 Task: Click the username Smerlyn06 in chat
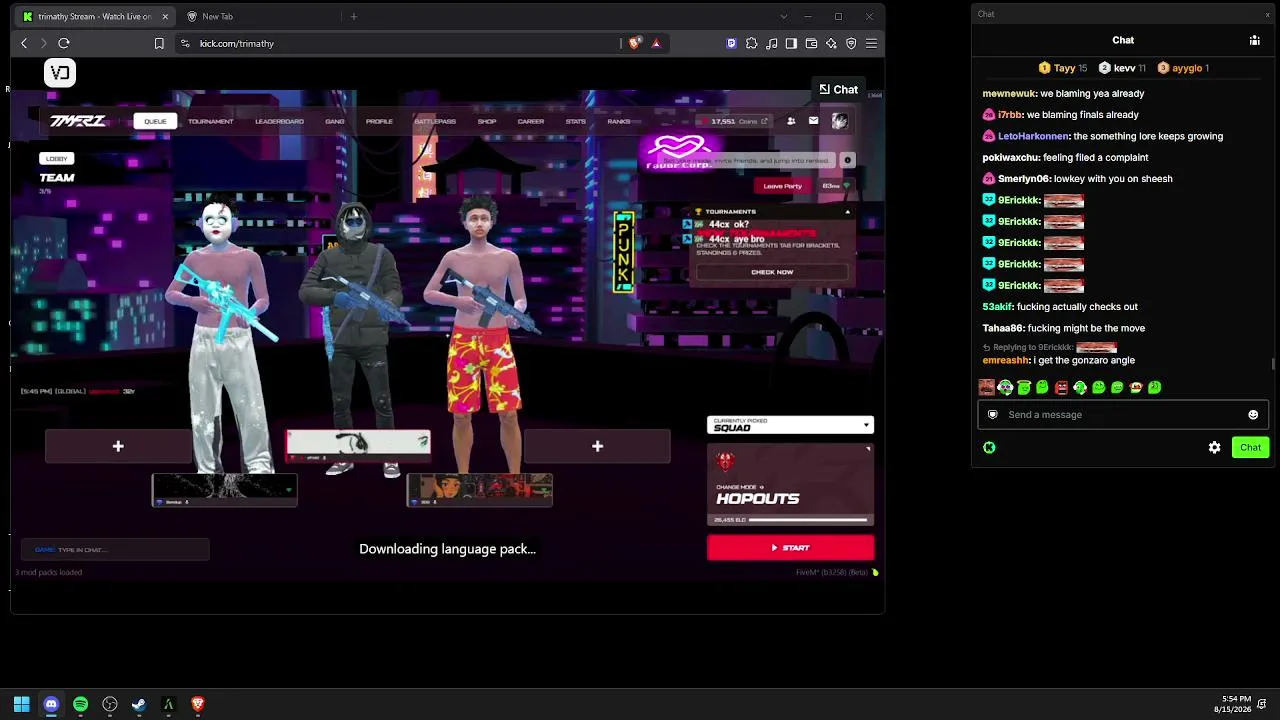(1024, 179)
